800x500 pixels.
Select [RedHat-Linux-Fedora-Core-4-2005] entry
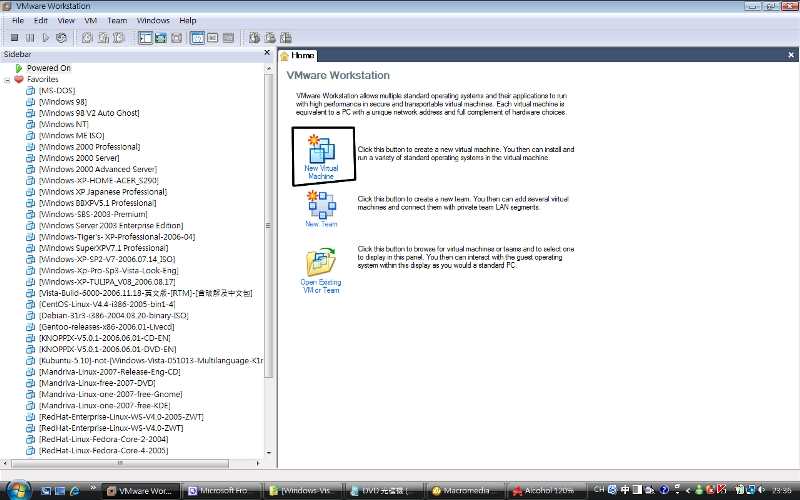[104, 451]
